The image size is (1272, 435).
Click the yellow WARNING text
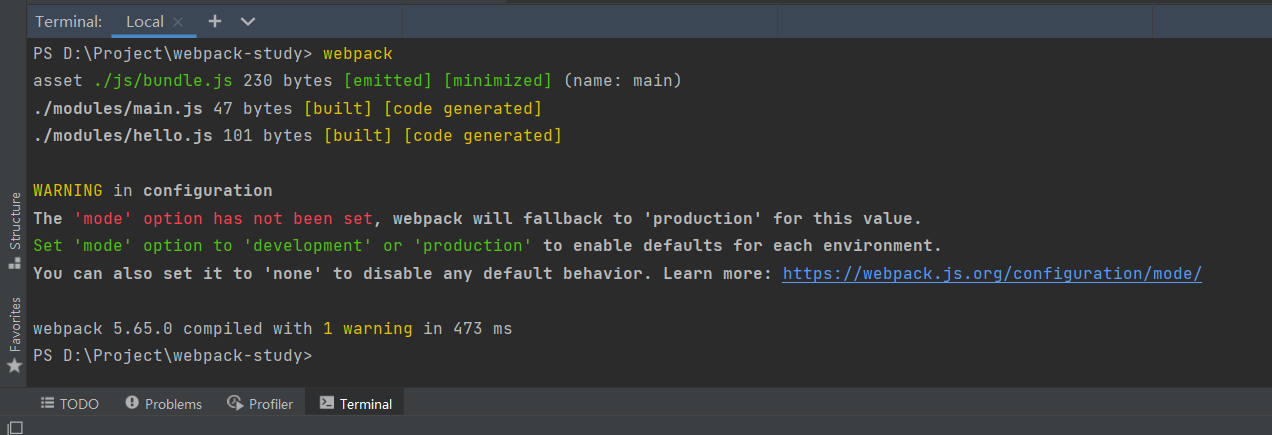point(68,190)
